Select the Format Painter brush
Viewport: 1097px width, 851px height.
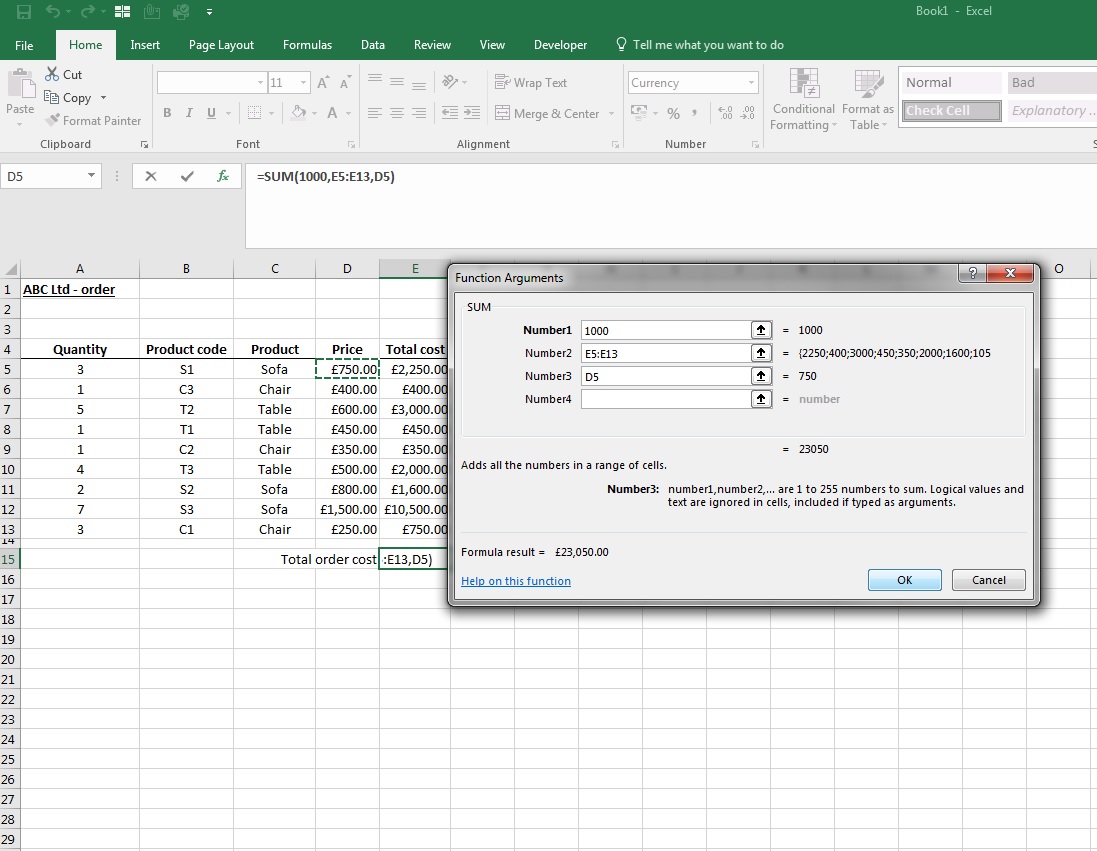point(52,120)
